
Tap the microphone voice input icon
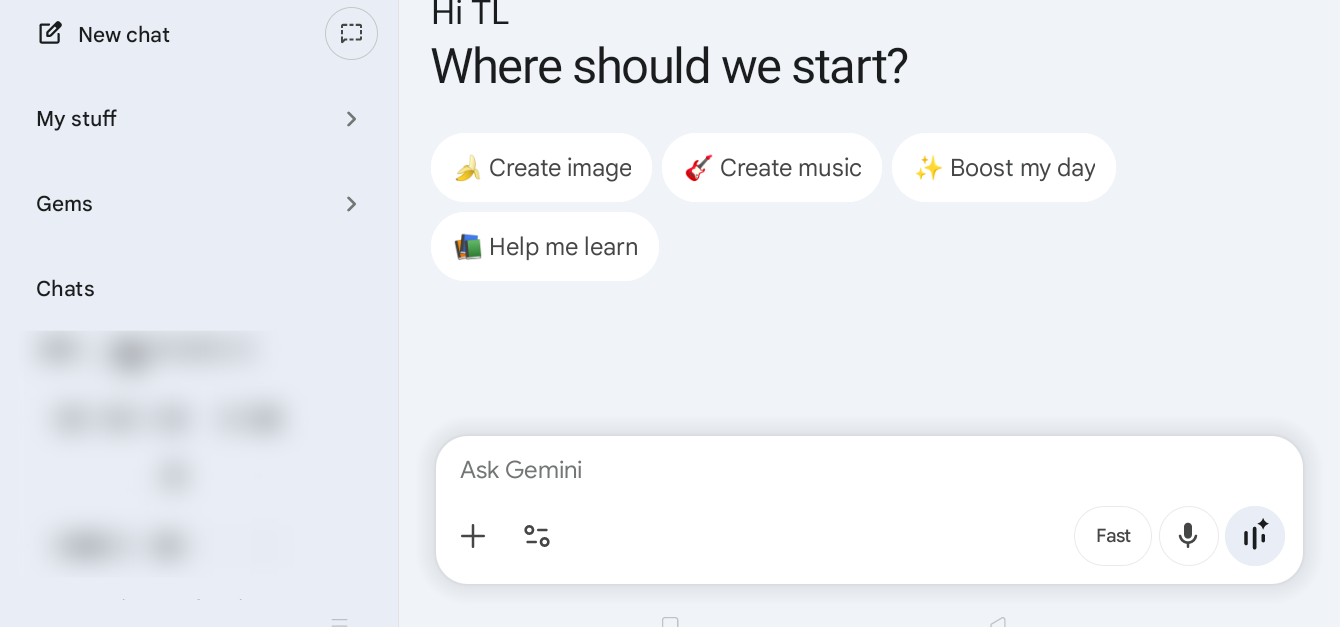point(1188,536)
